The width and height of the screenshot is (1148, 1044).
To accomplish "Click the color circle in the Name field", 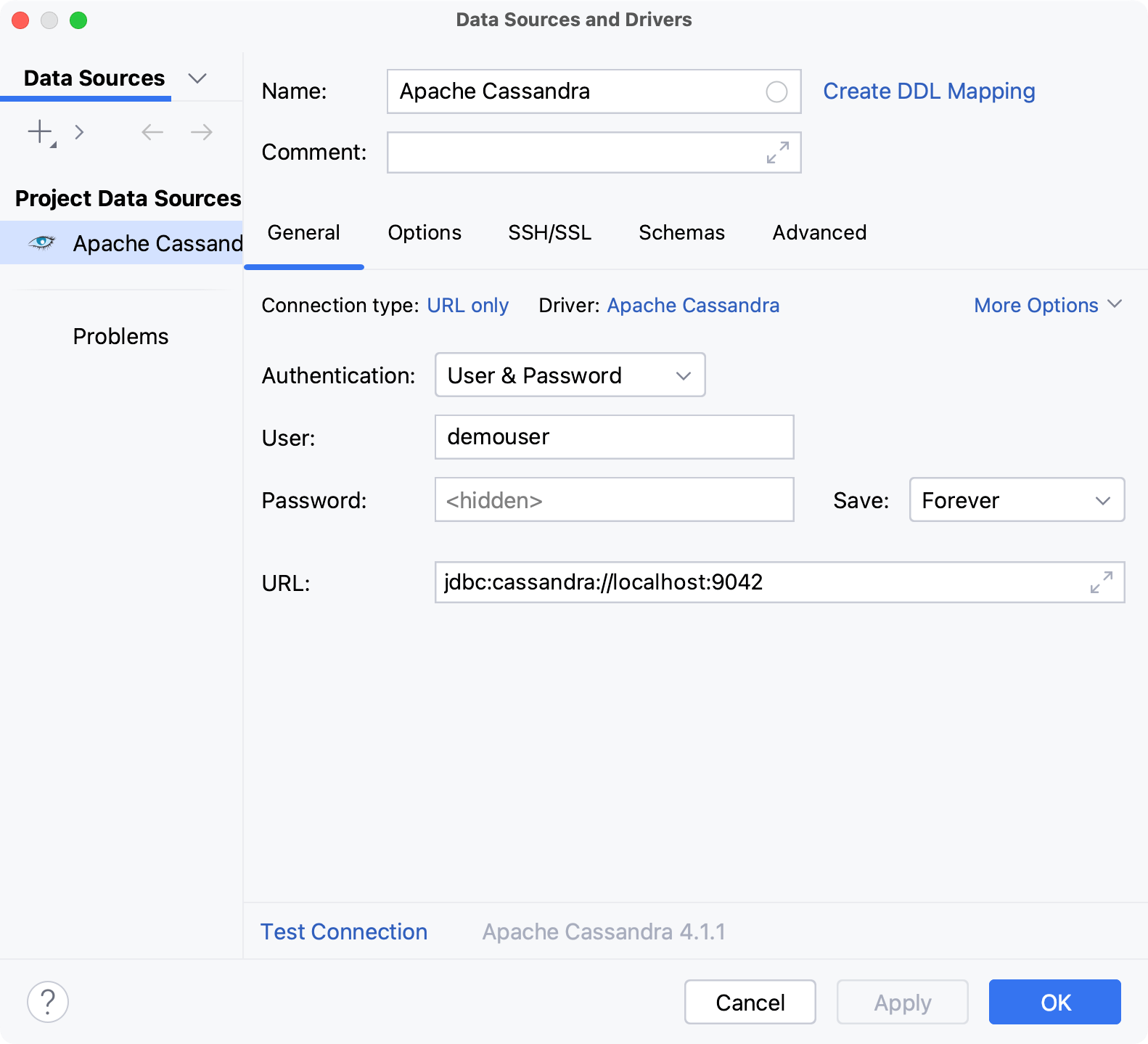I will tap(776, 91).
